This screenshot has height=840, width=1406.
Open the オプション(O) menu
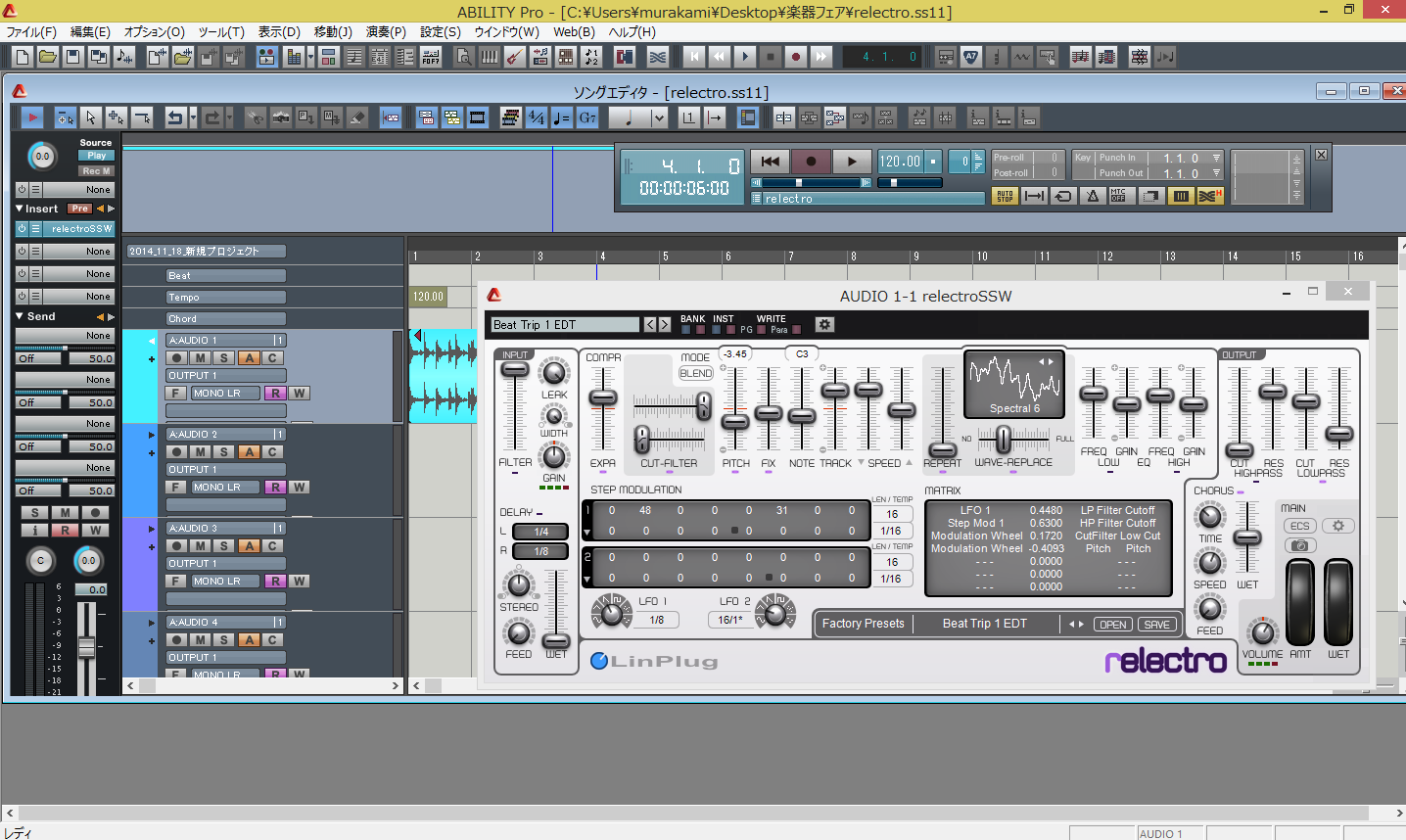pyautogui.click(x=155, y=31)
